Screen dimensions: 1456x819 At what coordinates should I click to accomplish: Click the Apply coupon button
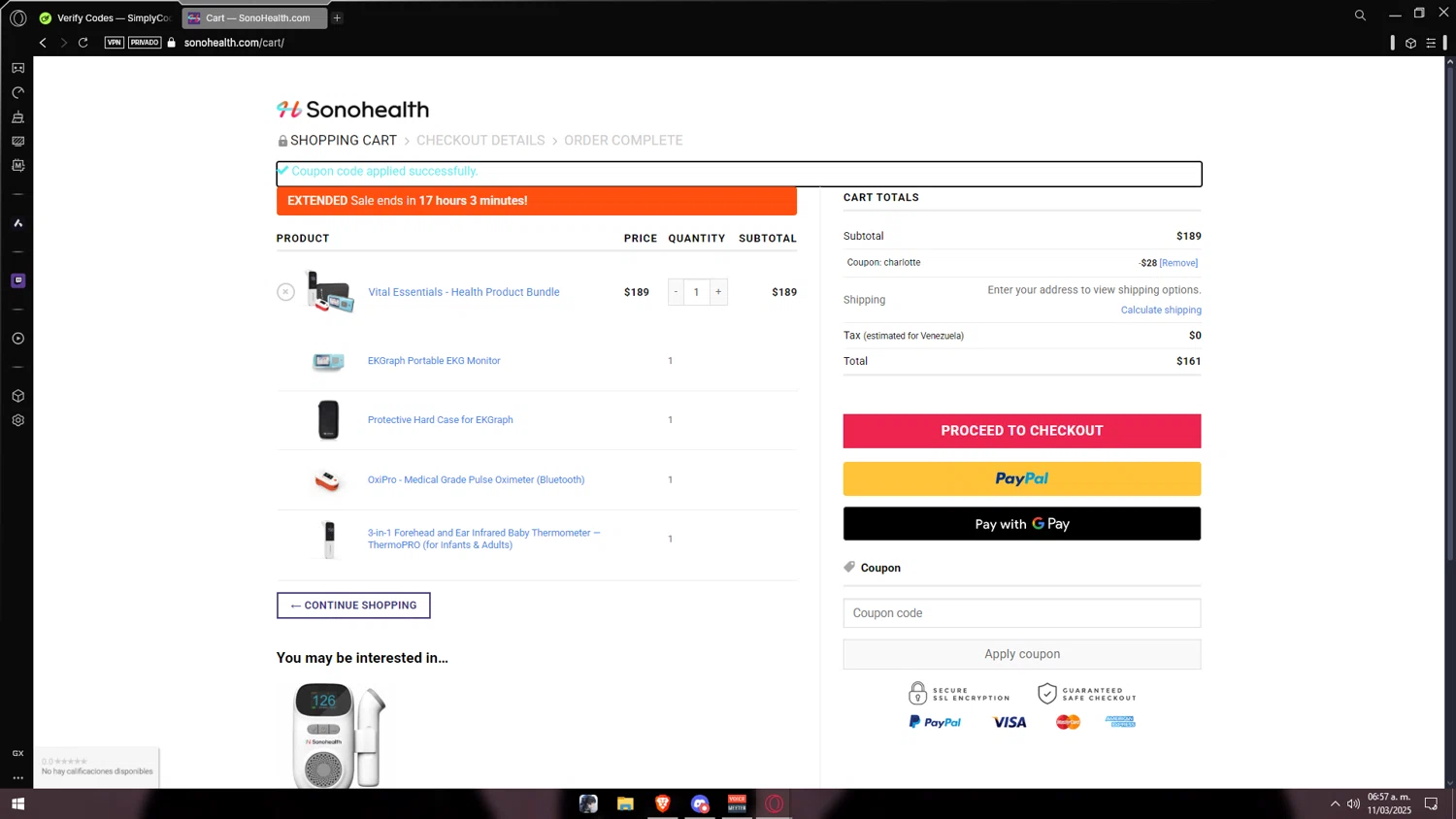point(1022,654)
